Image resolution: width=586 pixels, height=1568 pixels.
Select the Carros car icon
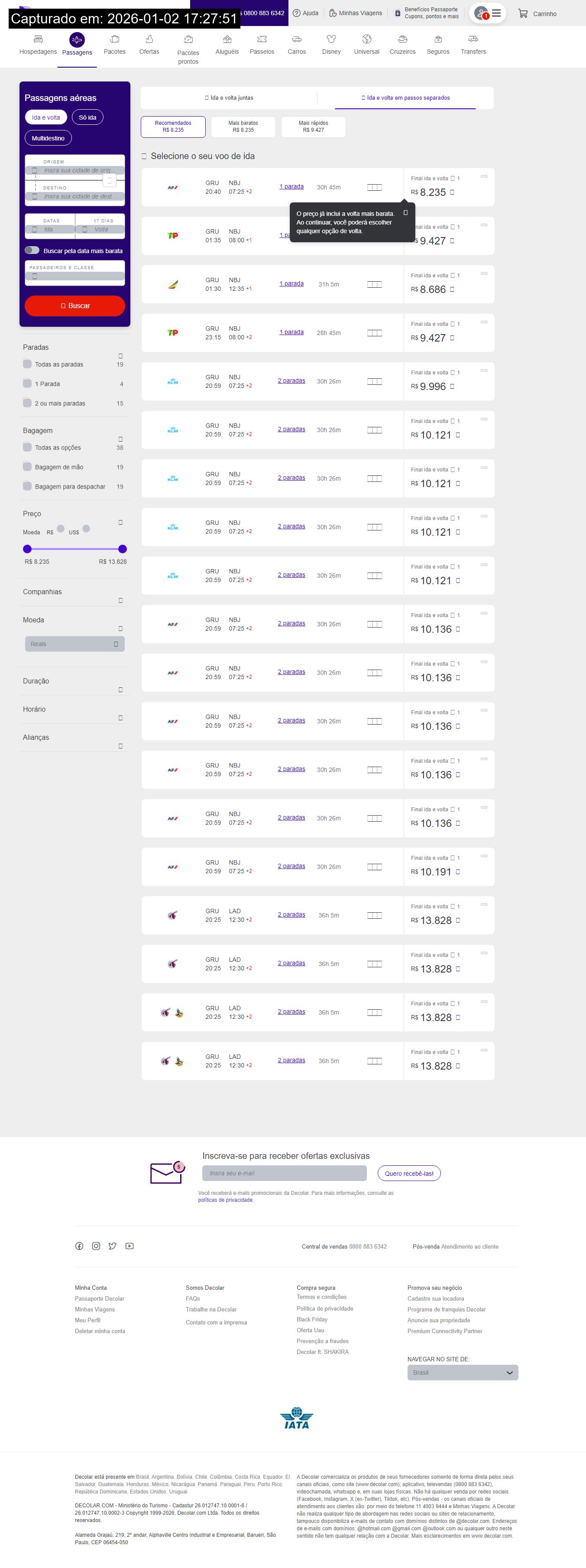[x=296, y=39]
